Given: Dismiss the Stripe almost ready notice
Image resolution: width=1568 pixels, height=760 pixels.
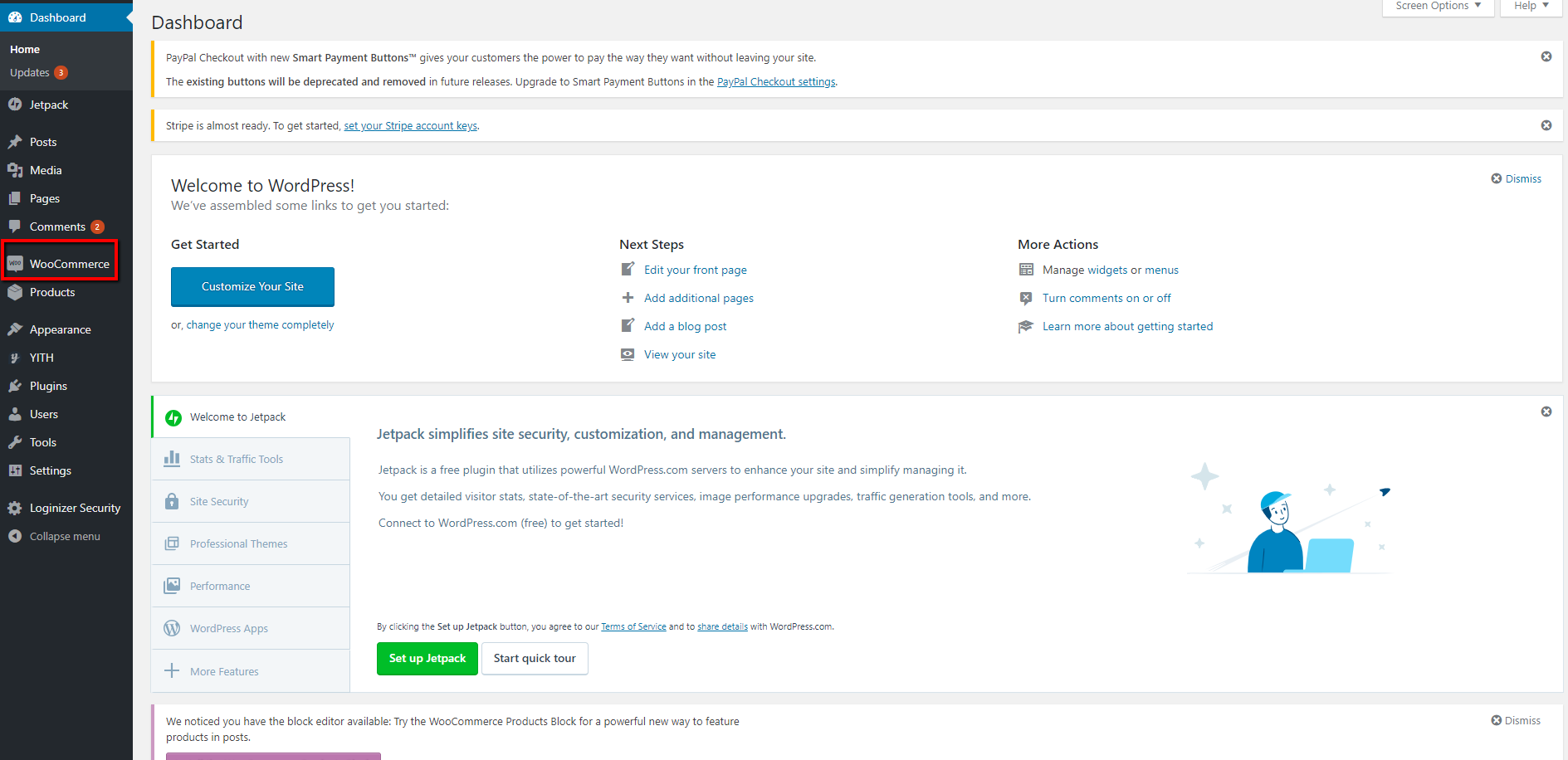Looking at the screenshot, I should click(x=1546, y=125).
